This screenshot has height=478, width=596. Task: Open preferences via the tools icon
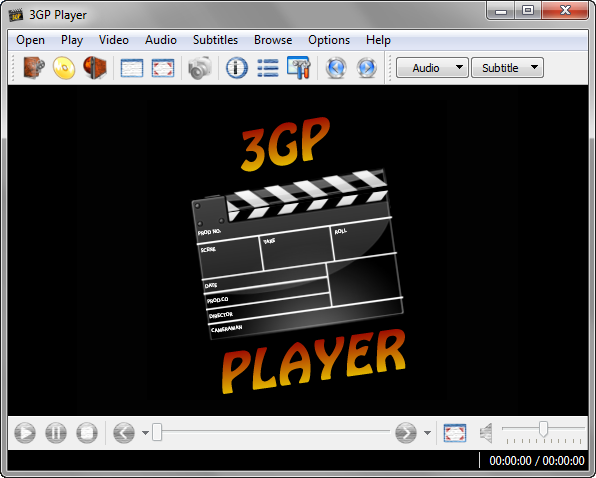[299, 68]
